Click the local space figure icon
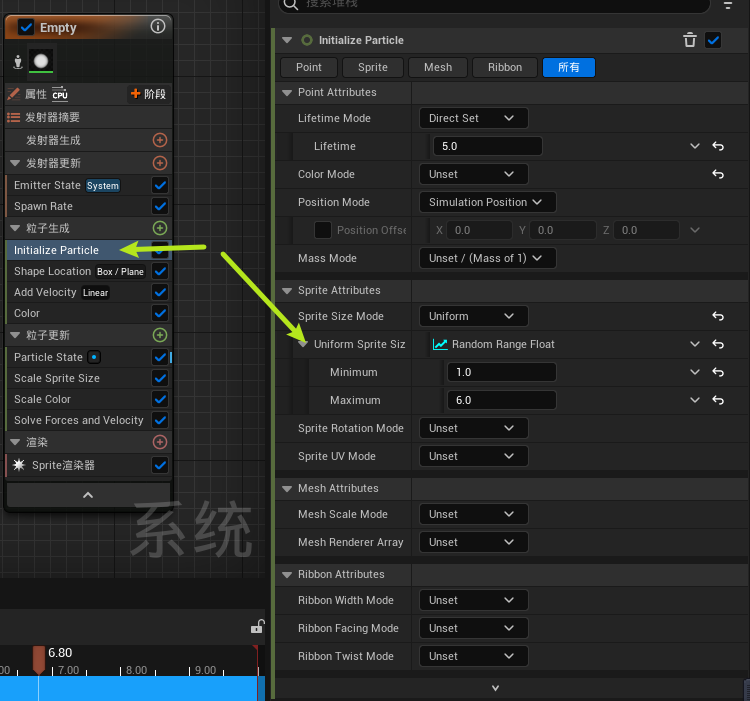This screenshot has width=750, height=701. coord(18,62)
